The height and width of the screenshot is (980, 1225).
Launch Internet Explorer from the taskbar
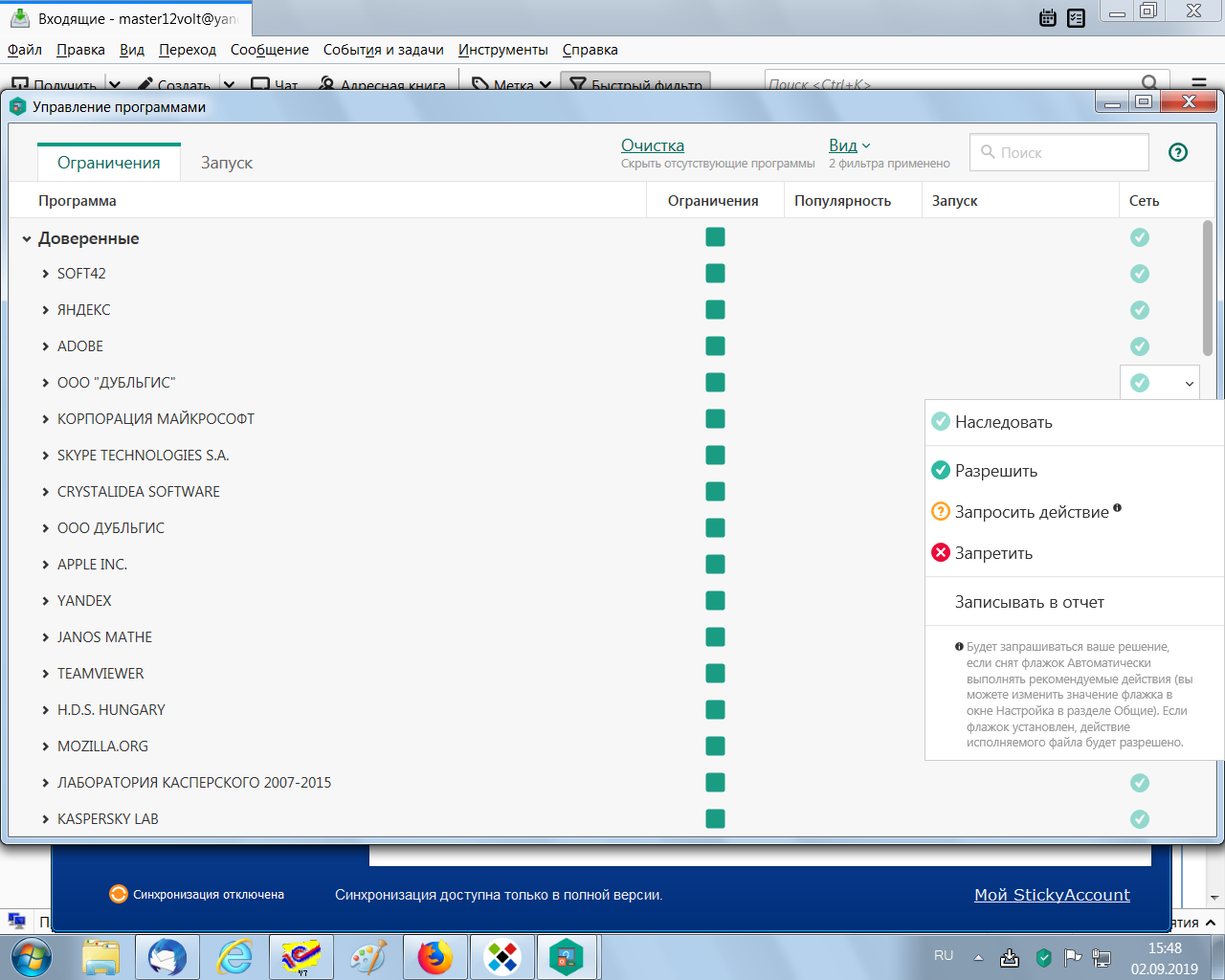pyautogui.click(x=234, y=957)
